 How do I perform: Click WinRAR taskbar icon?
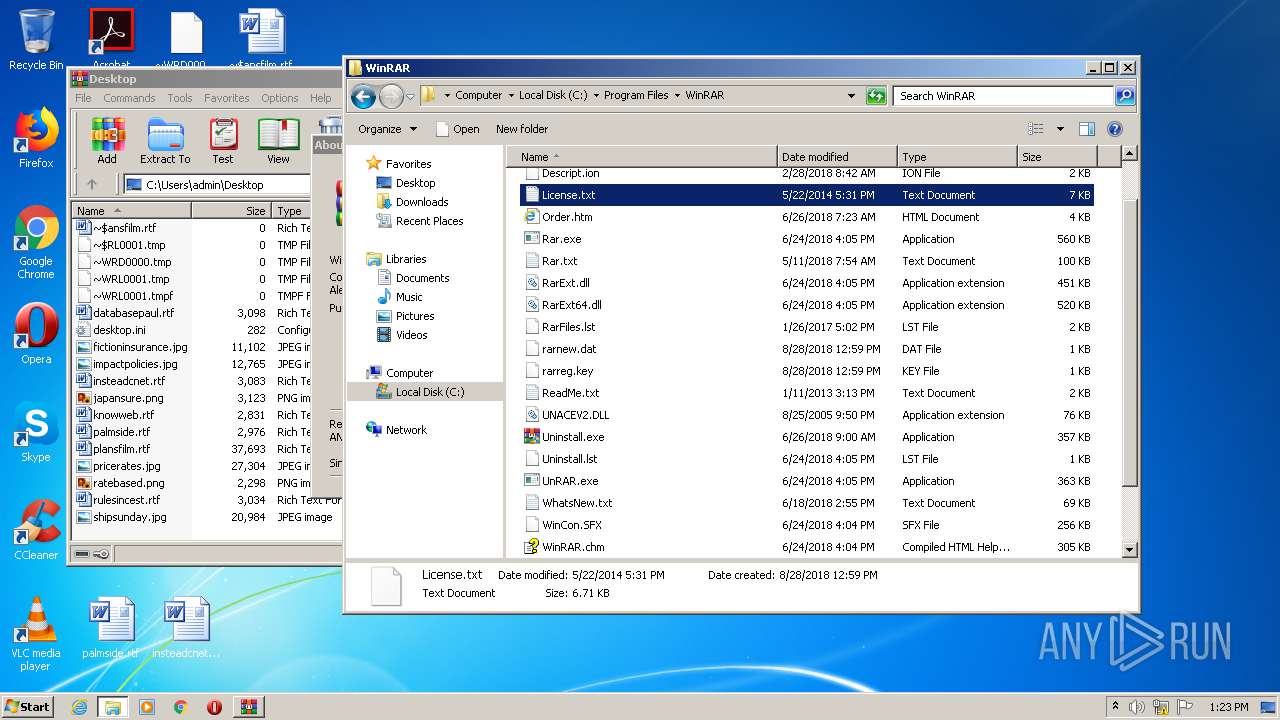[249, 707]
